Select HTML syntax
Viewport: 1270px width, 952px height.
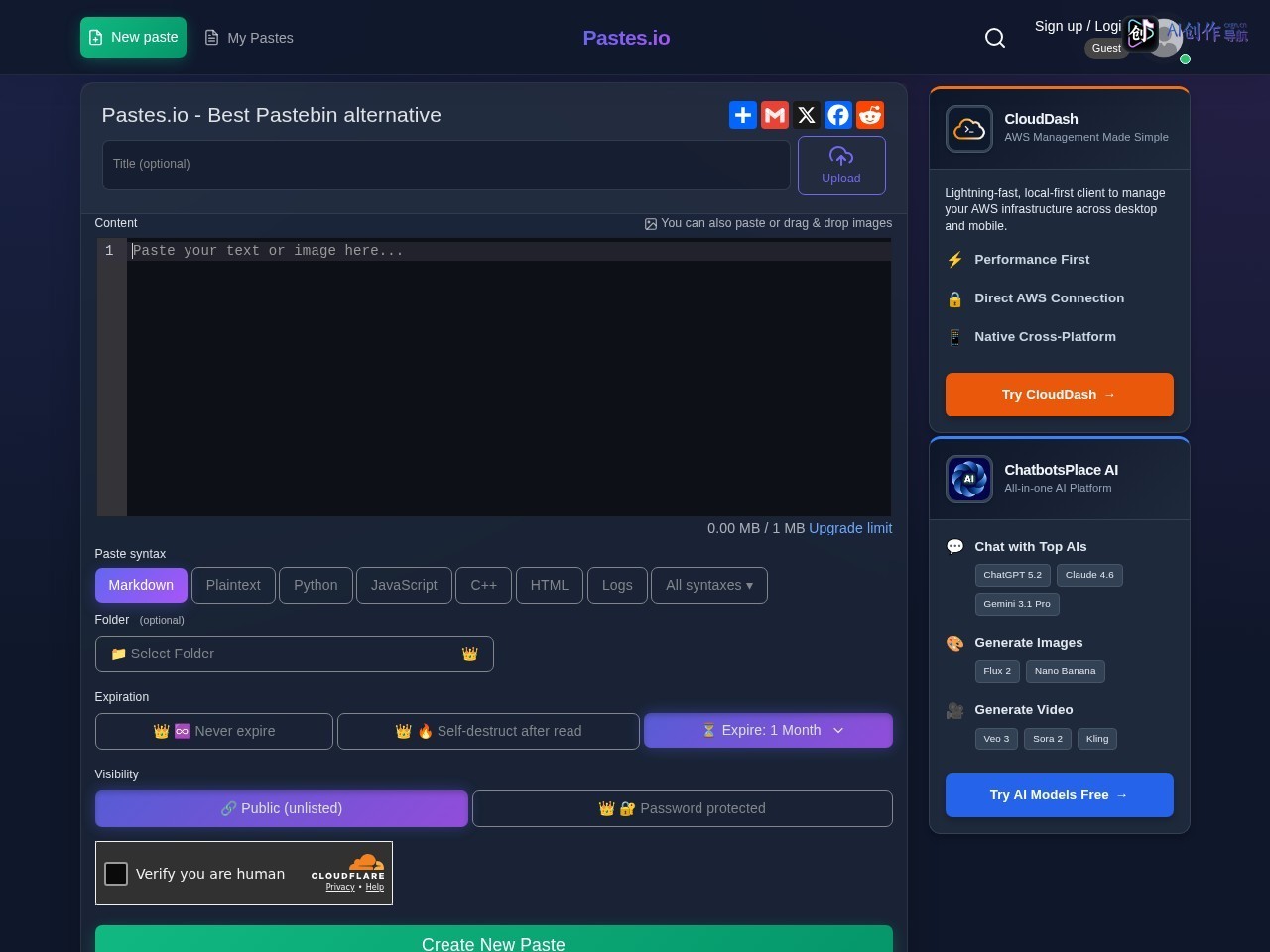[x=550, y=585]
